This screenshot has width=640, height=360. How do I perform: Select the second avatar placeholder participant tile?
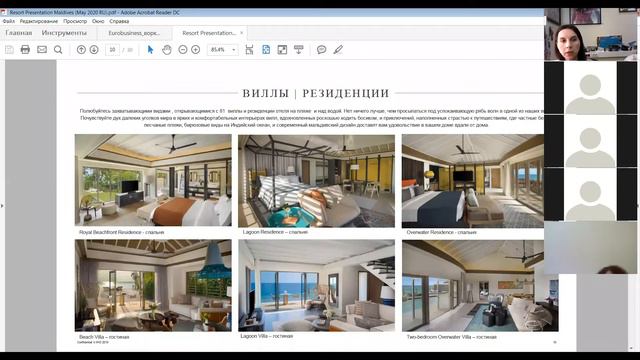coord(590,141)
